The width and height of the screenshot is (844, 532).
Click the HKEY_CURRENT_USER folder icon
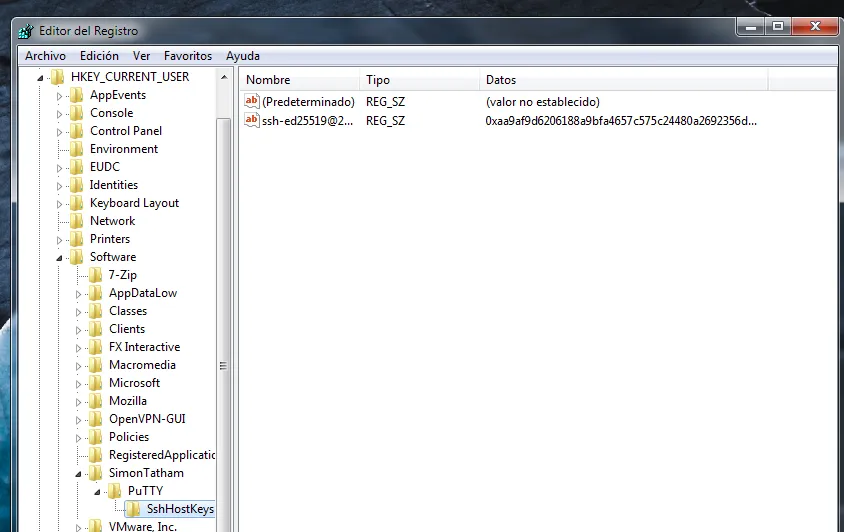tap(58, 77)
